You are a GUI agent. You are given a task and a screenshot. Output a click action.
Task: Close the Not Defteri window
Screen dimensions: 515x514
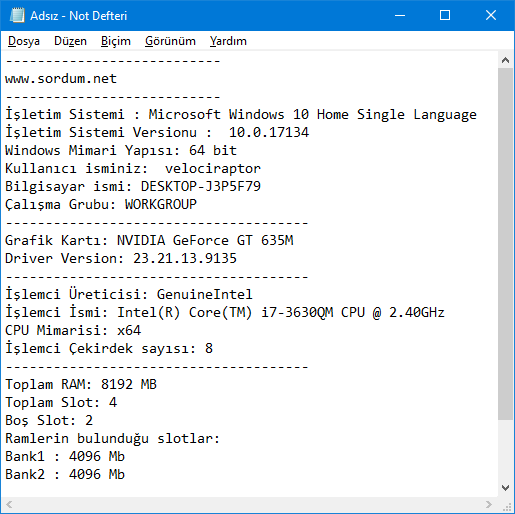click(x=491, y=15)
